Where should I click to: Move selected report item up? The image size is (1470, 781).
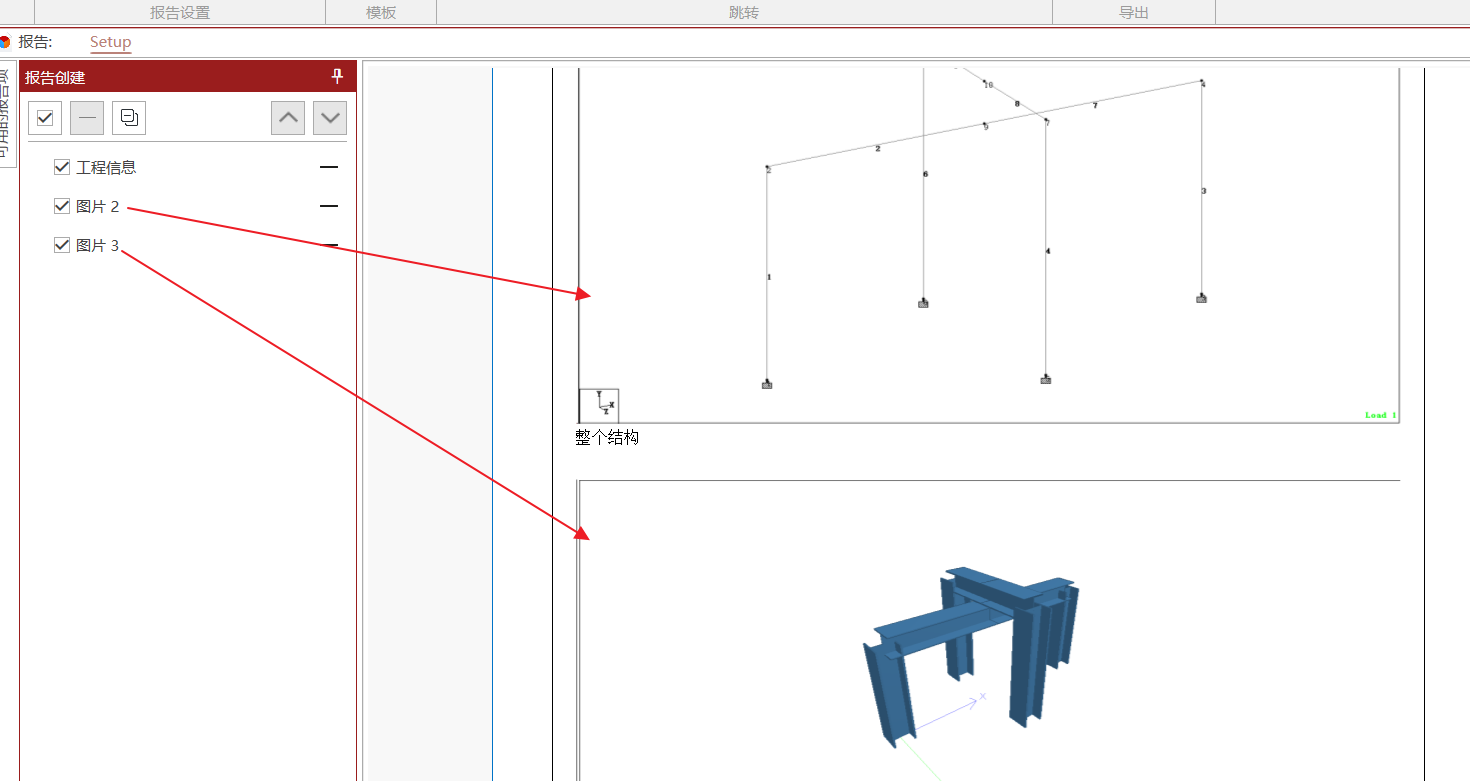click(288, 118)
